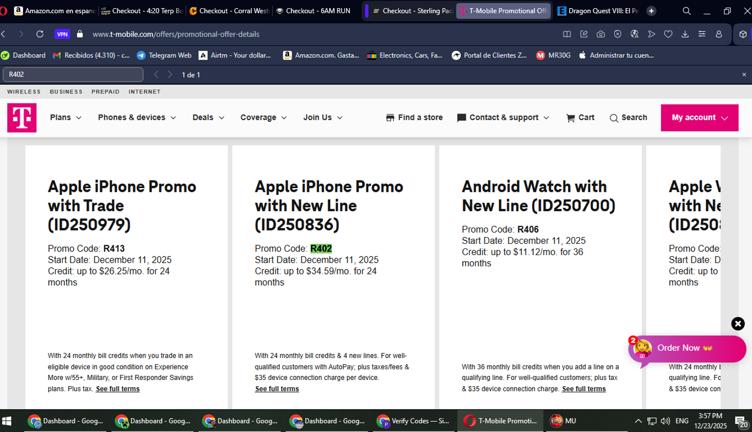Expand the Plans dropdown
Viewport: 752px width, 432px height.
pos(66,117)
